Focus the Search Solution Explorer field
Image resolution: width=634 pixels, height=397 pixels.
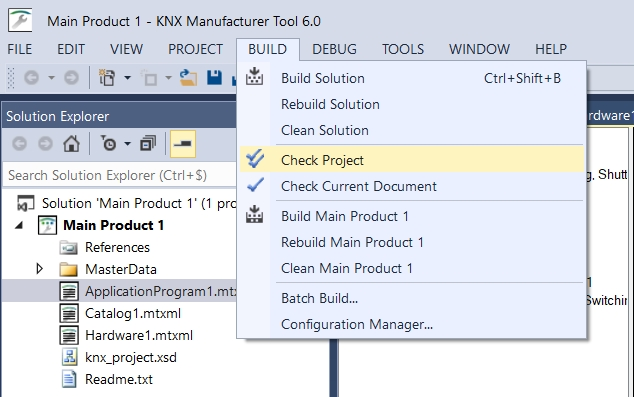tap(120, 175)
